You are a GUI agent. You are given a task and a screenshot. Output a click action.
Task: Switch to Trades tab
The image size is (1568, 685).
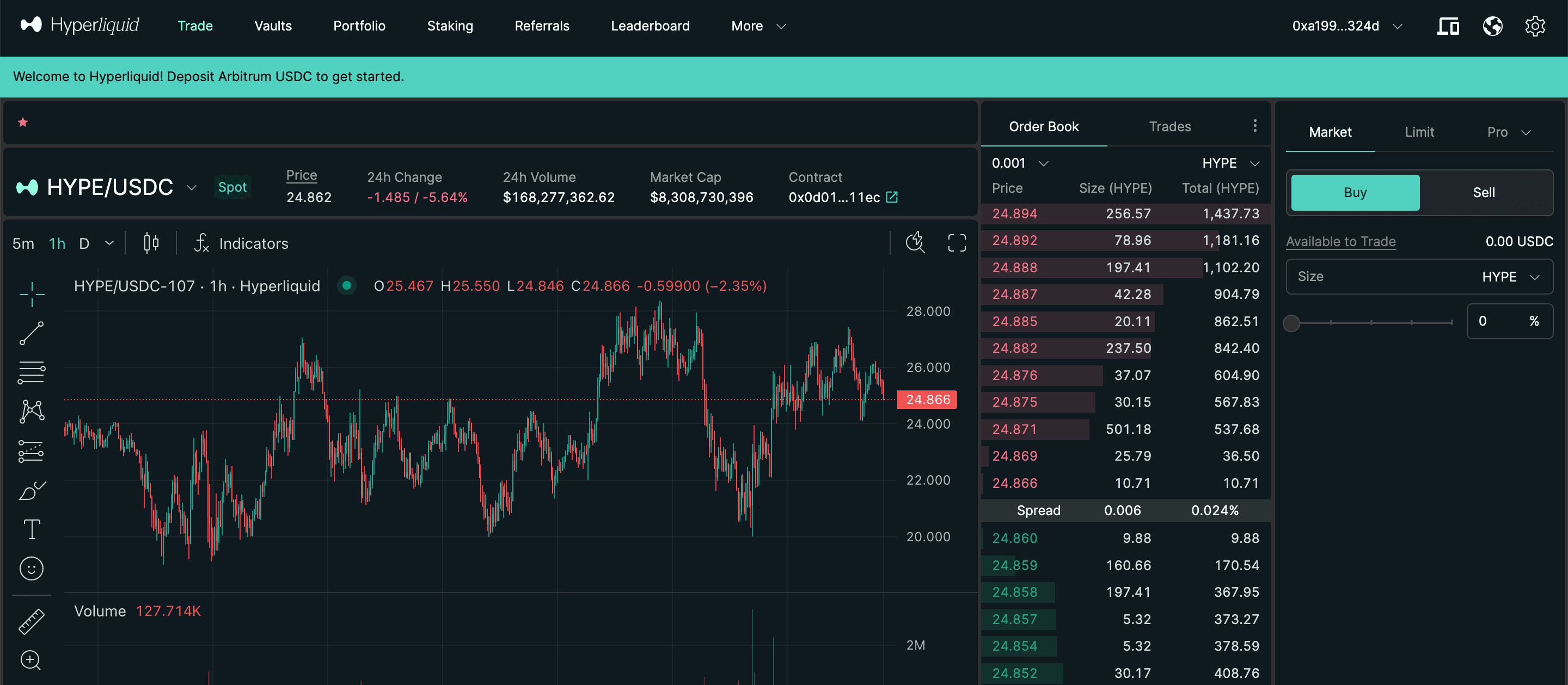coord(1169,127)
